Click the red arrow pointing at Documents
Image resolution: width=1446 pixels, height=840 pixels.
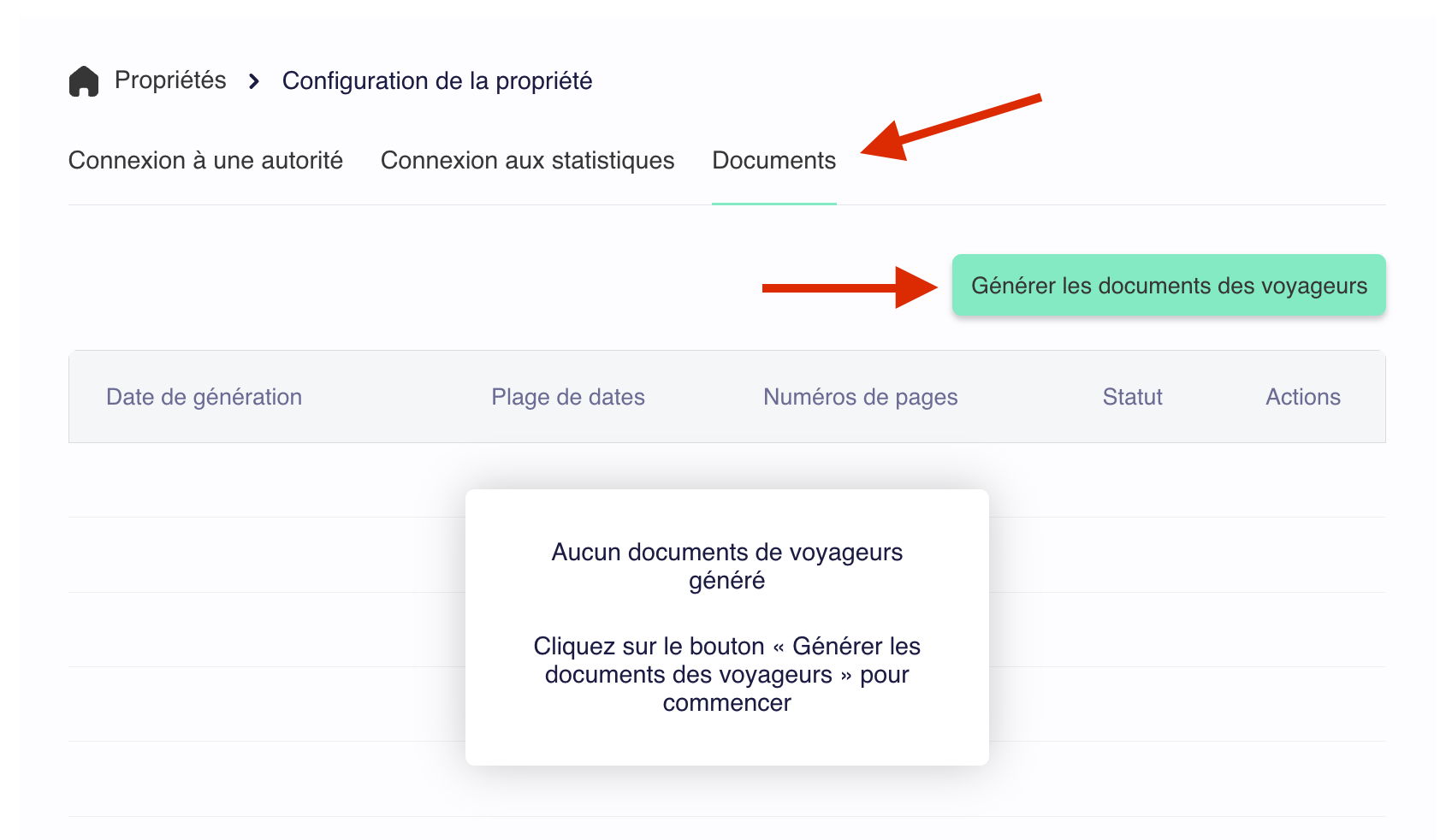(950, 128)
